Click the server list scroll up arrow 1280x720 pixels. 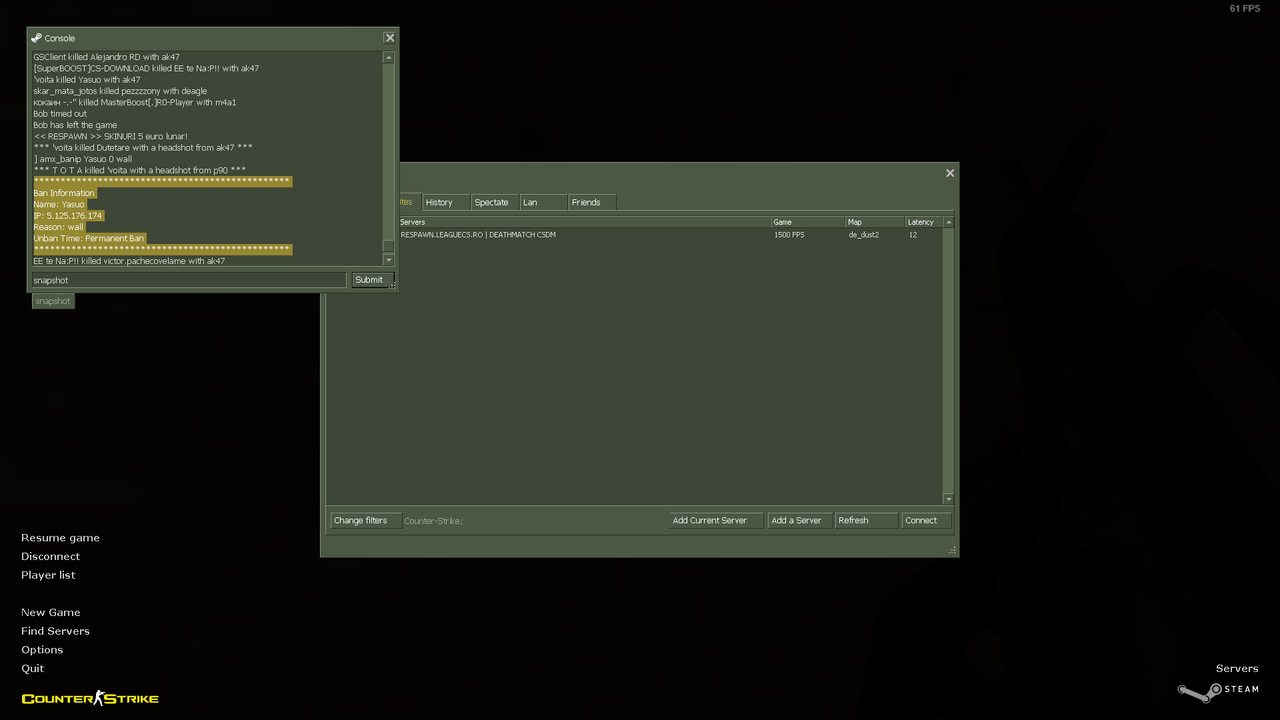pos(948,222)
